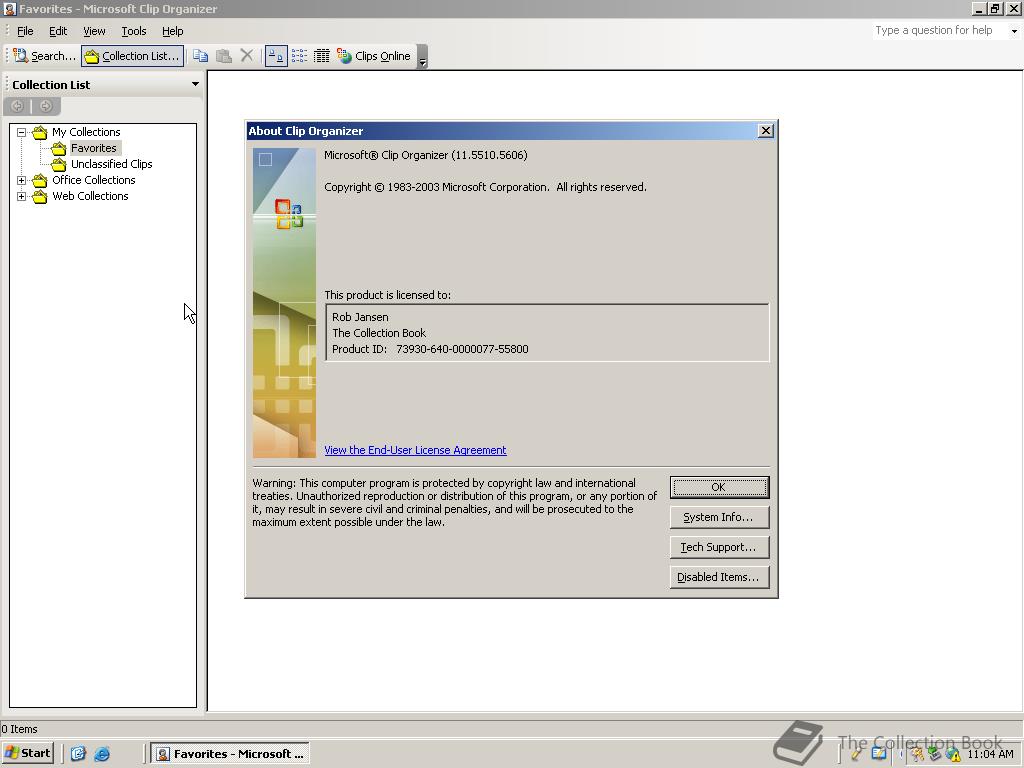Click the 11:04 AM clock
This screenshot has height=768, width=1024.
[990, 754]
